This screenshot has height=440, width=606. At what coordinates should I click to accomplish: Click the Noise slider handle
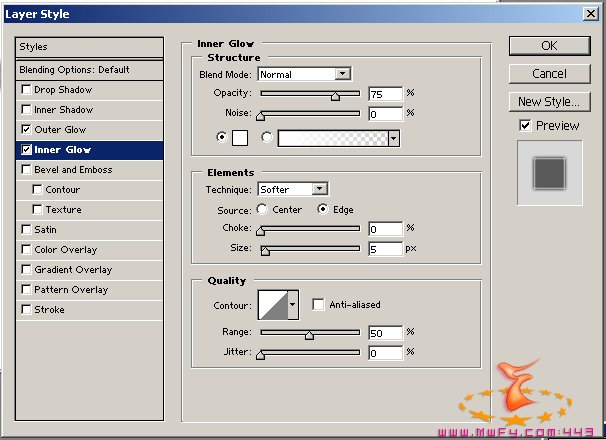click(260, 116)
